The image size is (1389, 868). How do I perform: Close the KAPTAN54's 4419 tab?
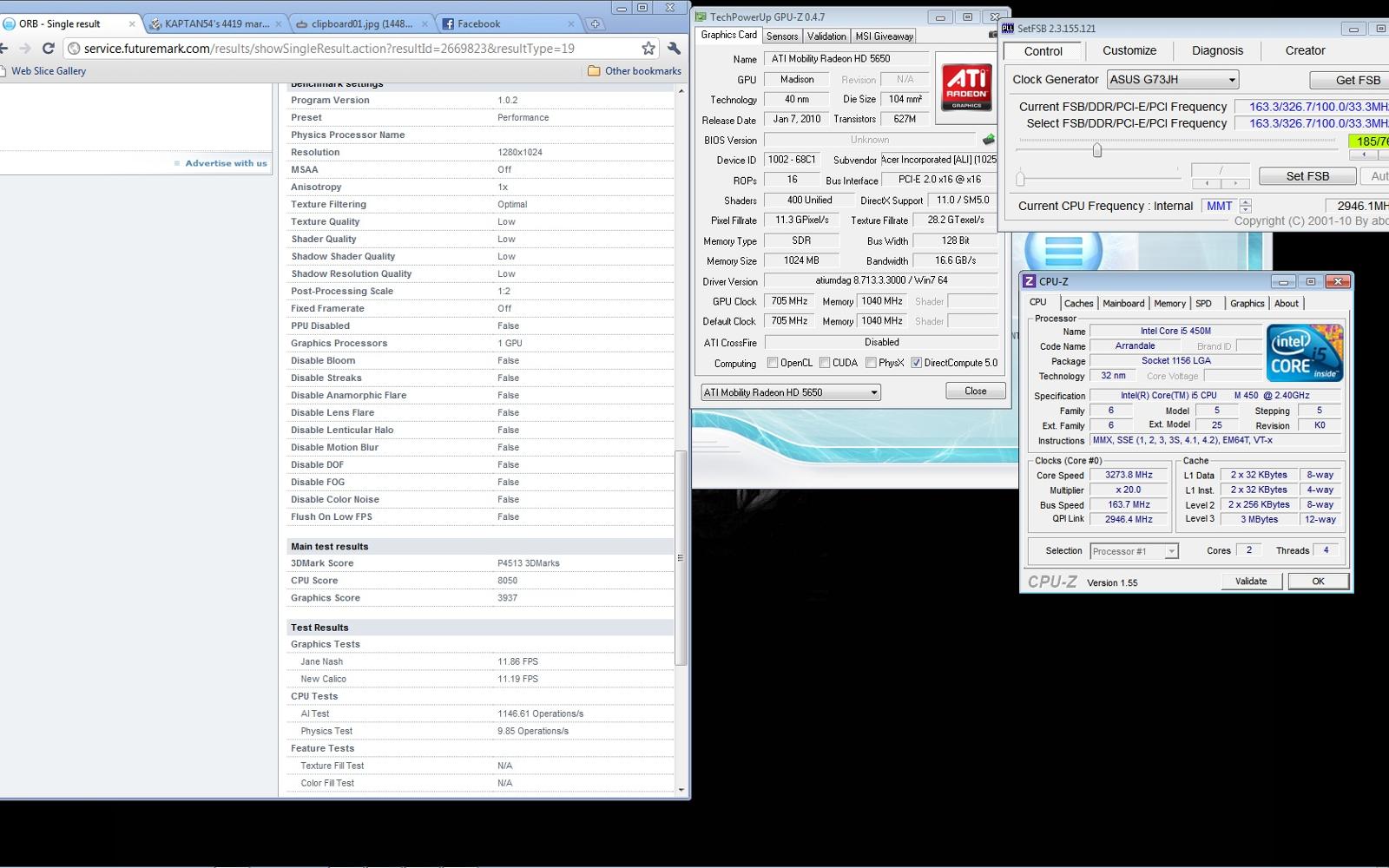click(278, 24)
